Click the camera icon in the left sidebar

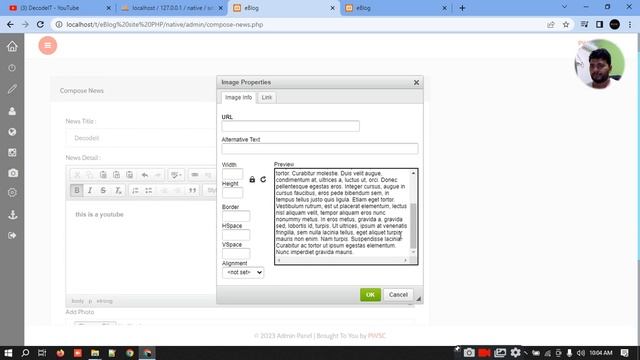tap(13, 173)
